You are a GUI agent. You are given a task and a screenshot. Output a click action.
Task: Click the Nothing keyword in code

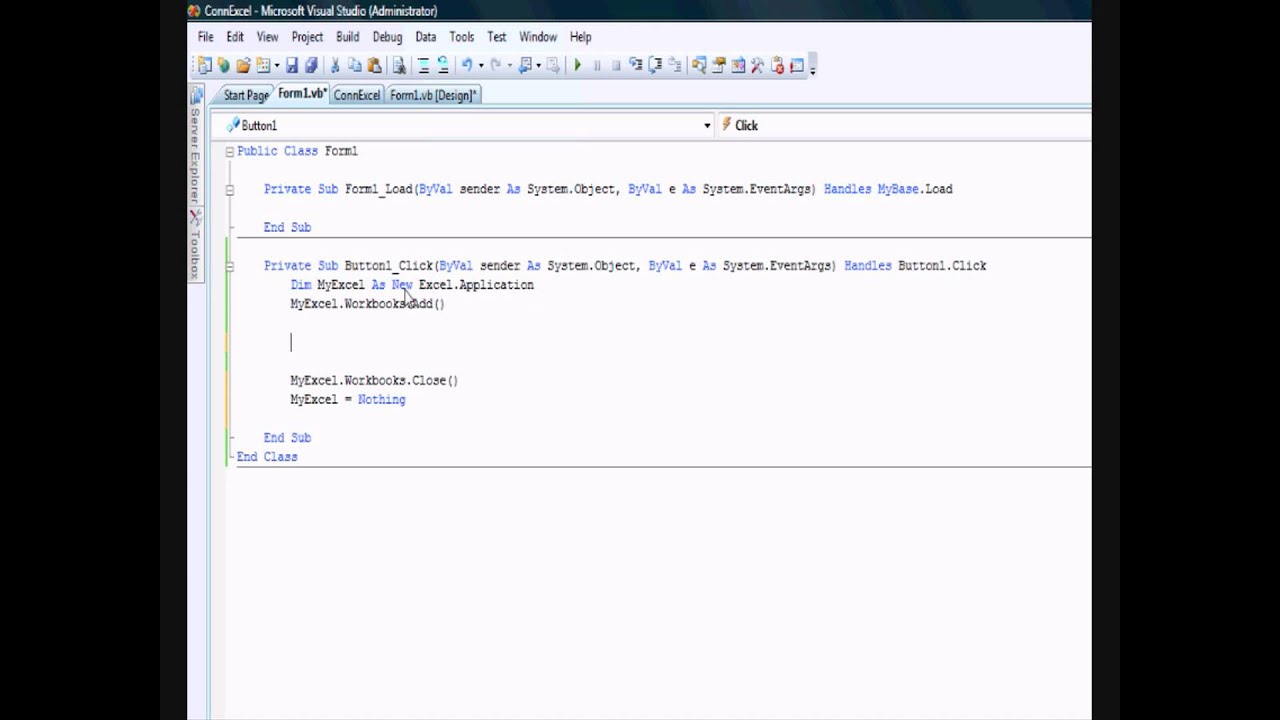tap(381, 400)
